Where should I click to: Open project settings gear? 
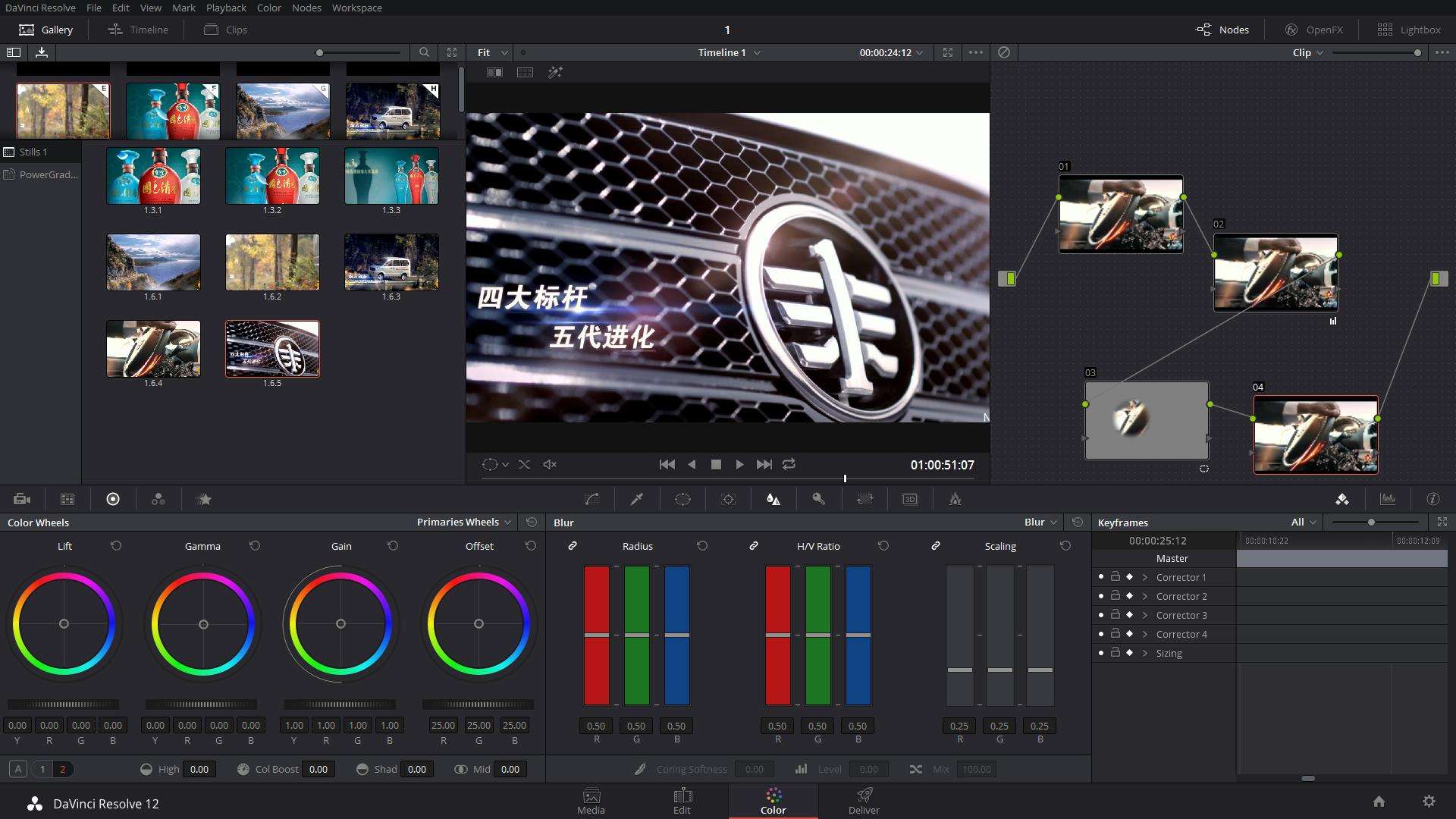pos(1429,802)
